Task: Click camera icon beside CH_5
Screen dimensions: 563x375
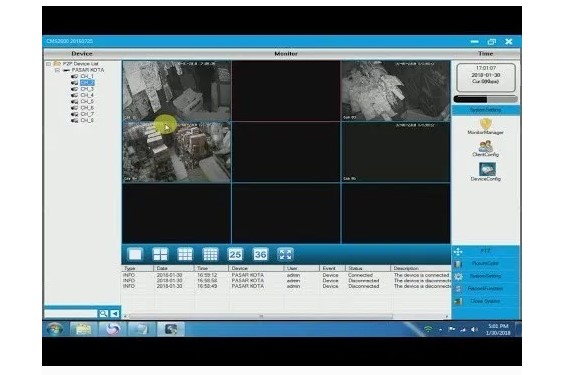Action: pos(74,101)
